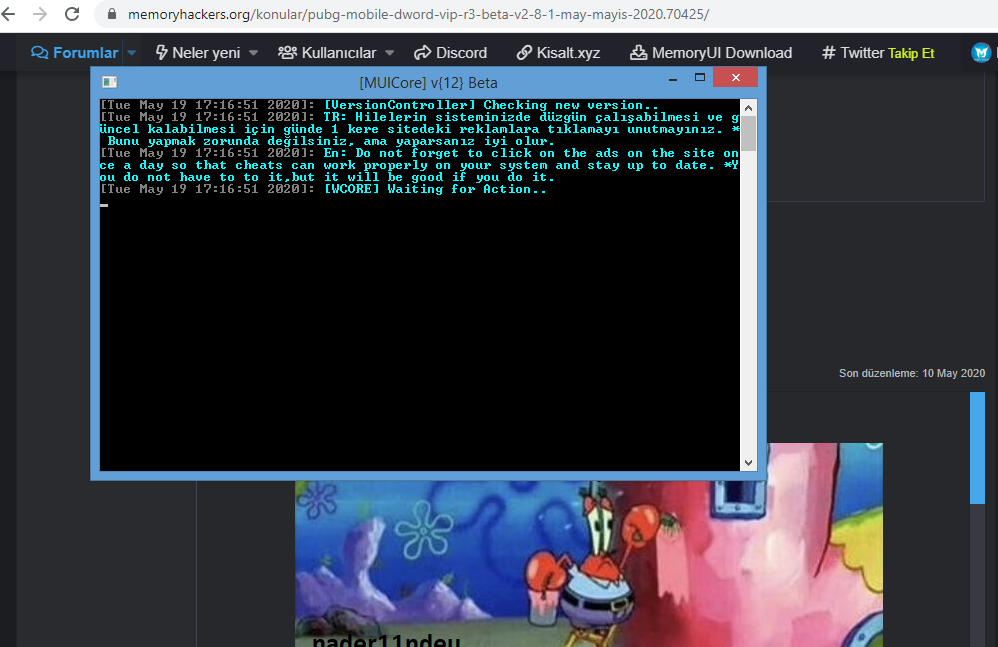
Task: Expand the Forumlar dropdown arrow
Action: pyautogui.click(x=132, y=53)
